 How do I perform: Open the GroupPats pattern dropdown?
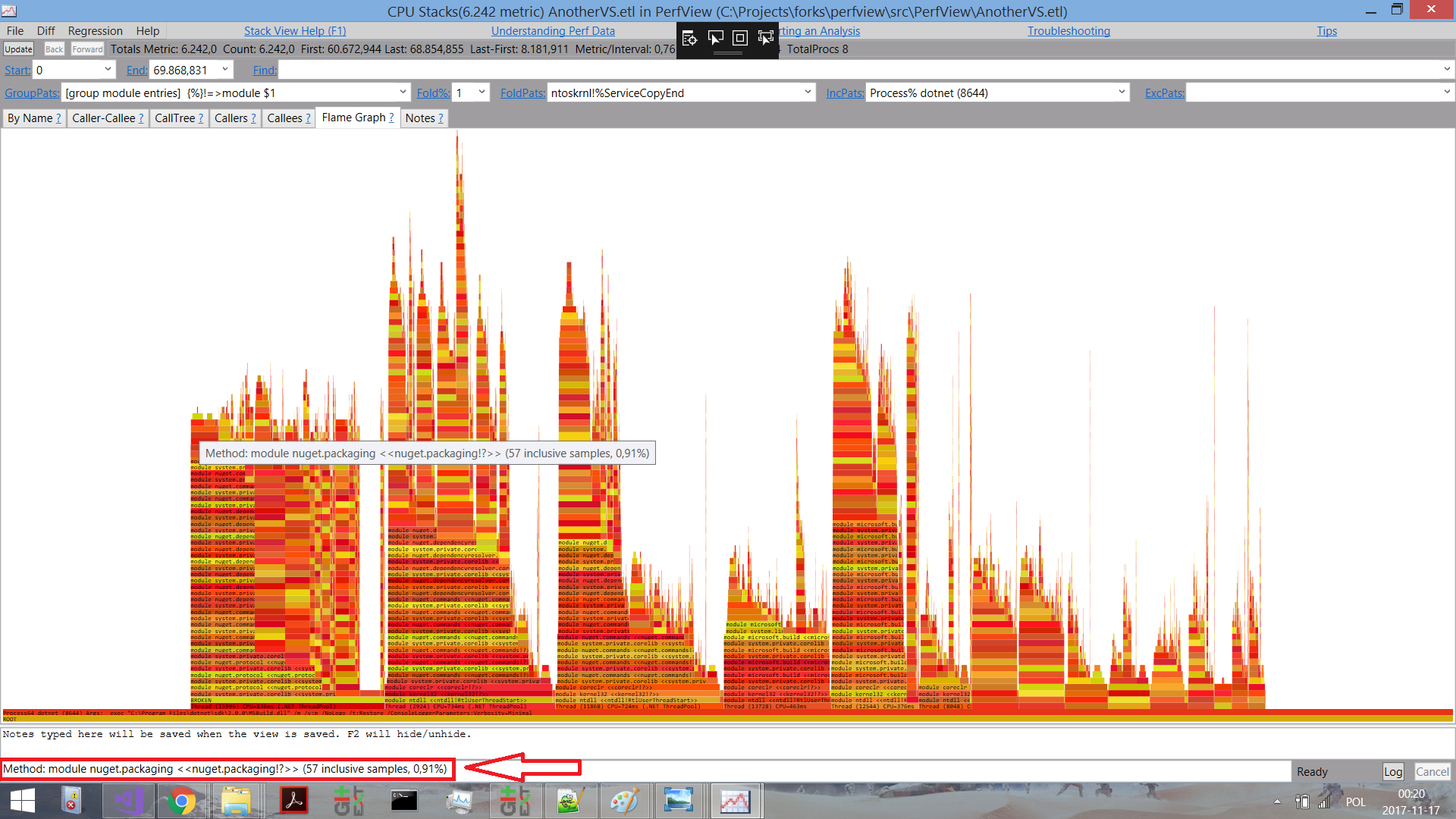pos(403,92)
